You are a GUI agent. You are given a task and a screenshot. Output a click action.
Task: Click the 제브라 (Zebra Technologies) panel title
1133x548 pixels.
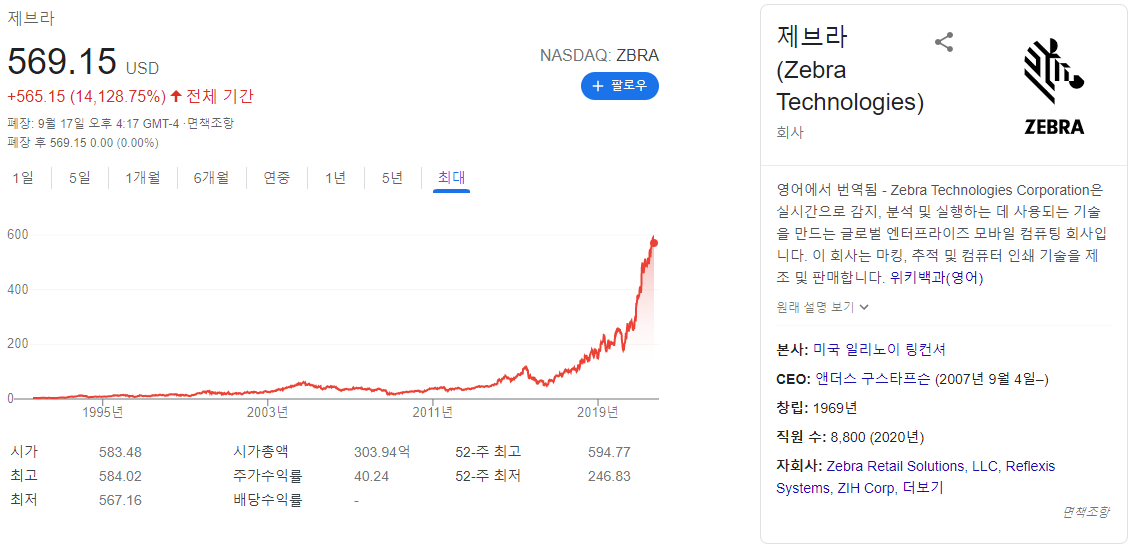click(850, 69)
